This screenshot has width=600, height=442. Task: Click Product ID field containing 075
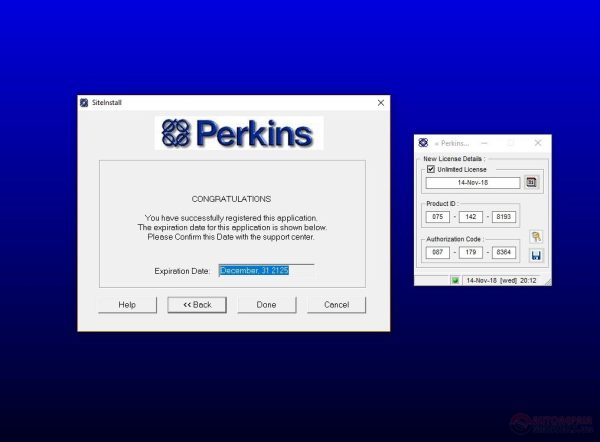437,217
